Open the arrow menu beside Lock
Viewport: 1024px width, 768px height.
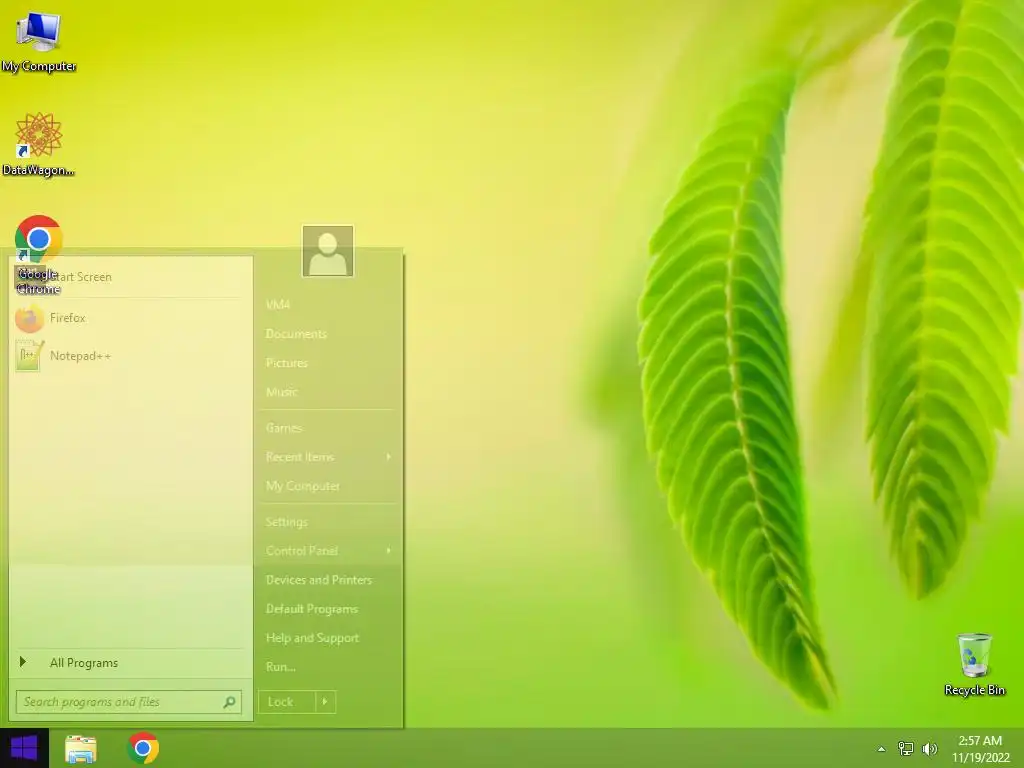325,702
